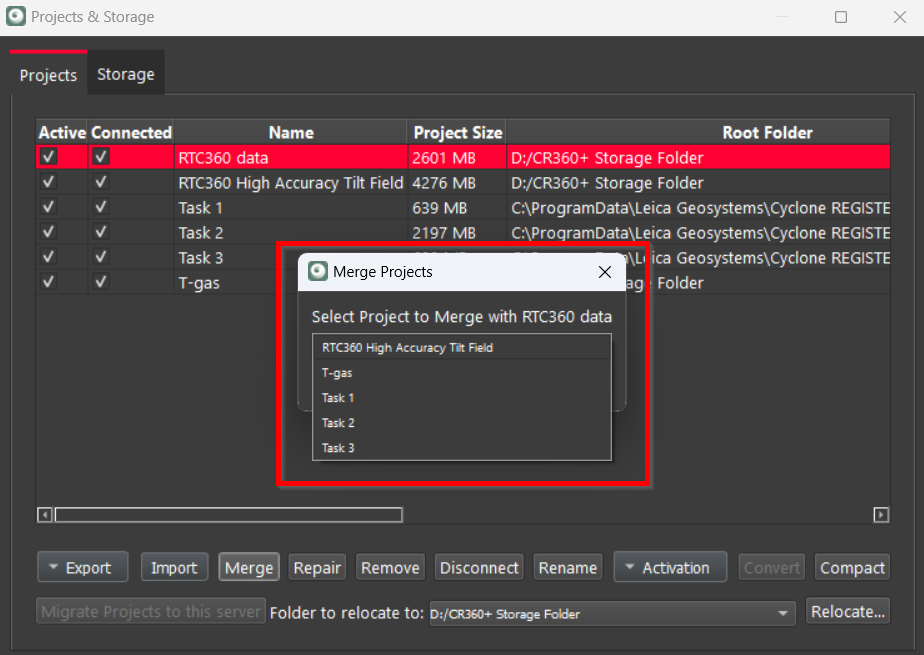The image size is (924, 655).
Task: Close the Merge Projects dialog
Action: [x=604, y=272]
